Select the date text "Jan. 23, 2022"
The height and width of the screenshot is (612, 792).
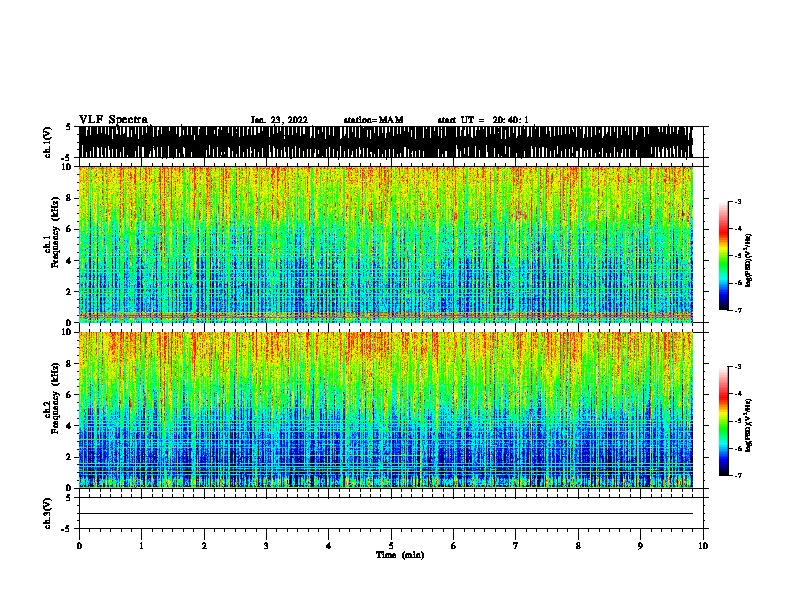coord(279,120)
